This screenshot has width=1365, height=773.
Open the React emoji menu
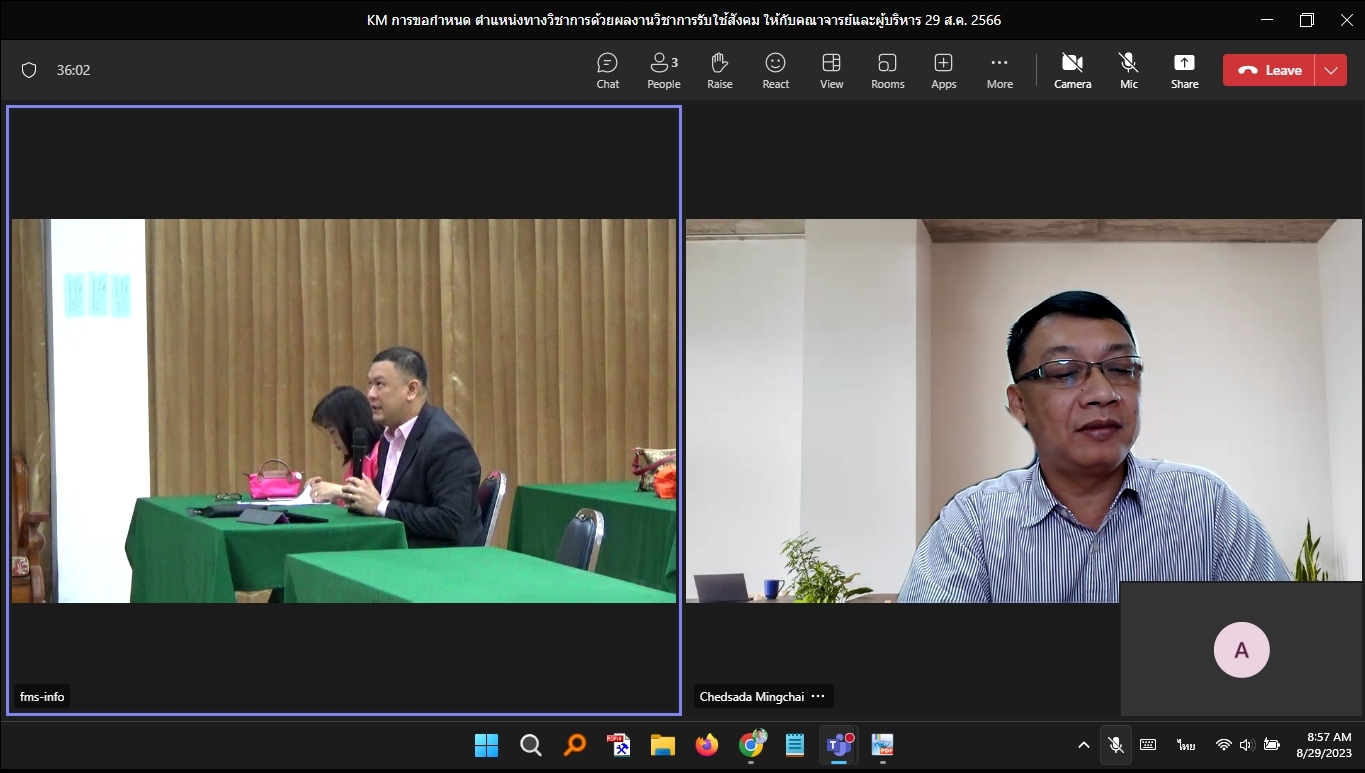pyautogui.click(x=775, y=70)
